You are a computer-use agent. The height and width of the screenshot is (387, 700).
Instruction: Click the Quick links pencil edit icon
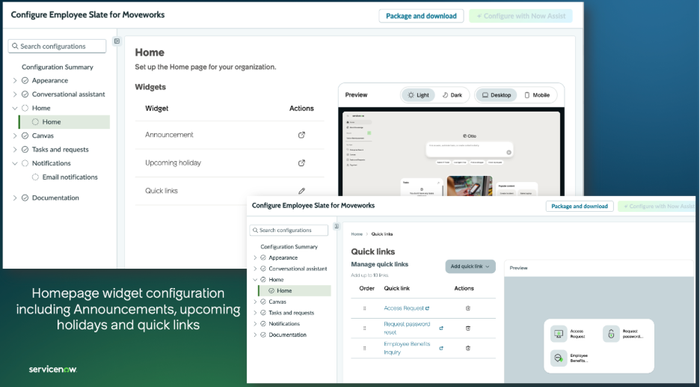tap(301, 191)
